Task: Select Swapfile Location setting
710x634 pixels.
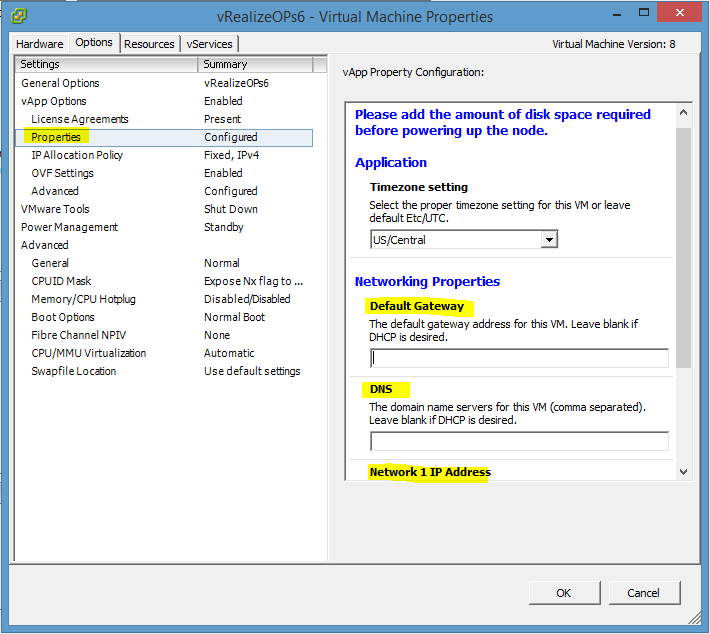Action: (x=164, y=371)
